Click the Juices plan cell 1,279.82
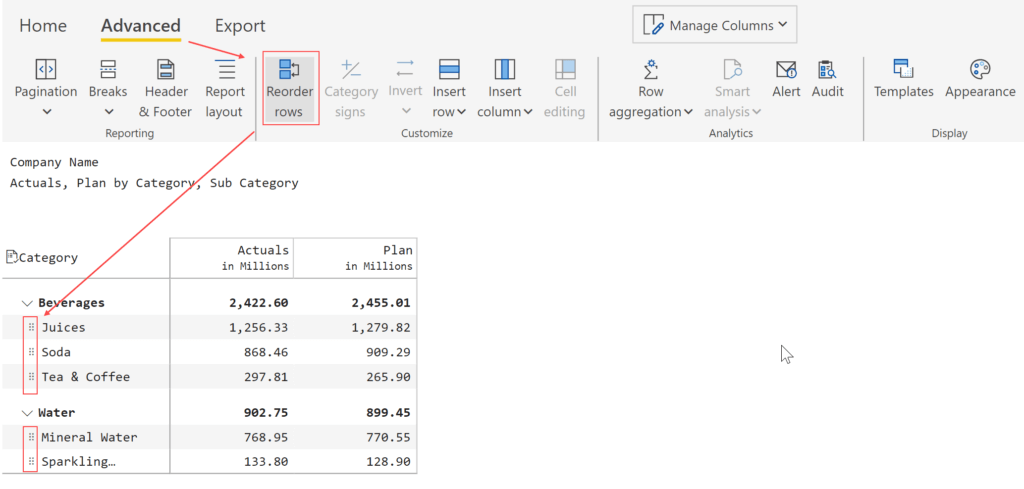The width and height of the screenshot is (1024, 489). click(381, 327)
